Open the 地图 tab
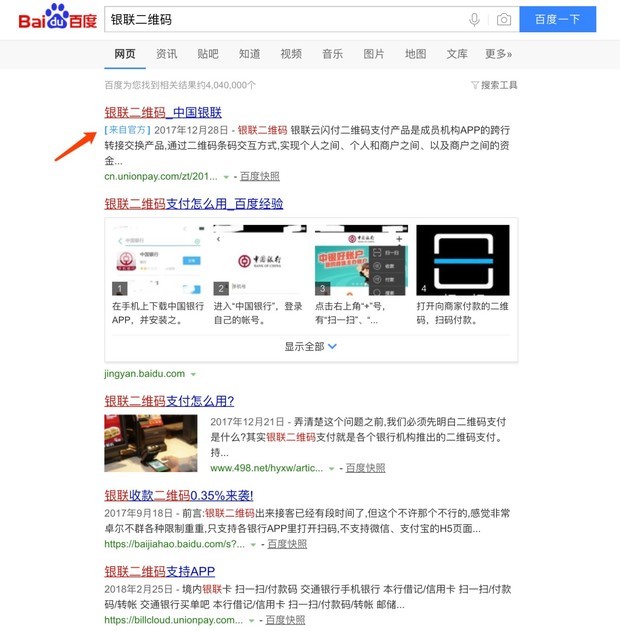620x631 pixels. pyautogui.click(x=415, y=54)
